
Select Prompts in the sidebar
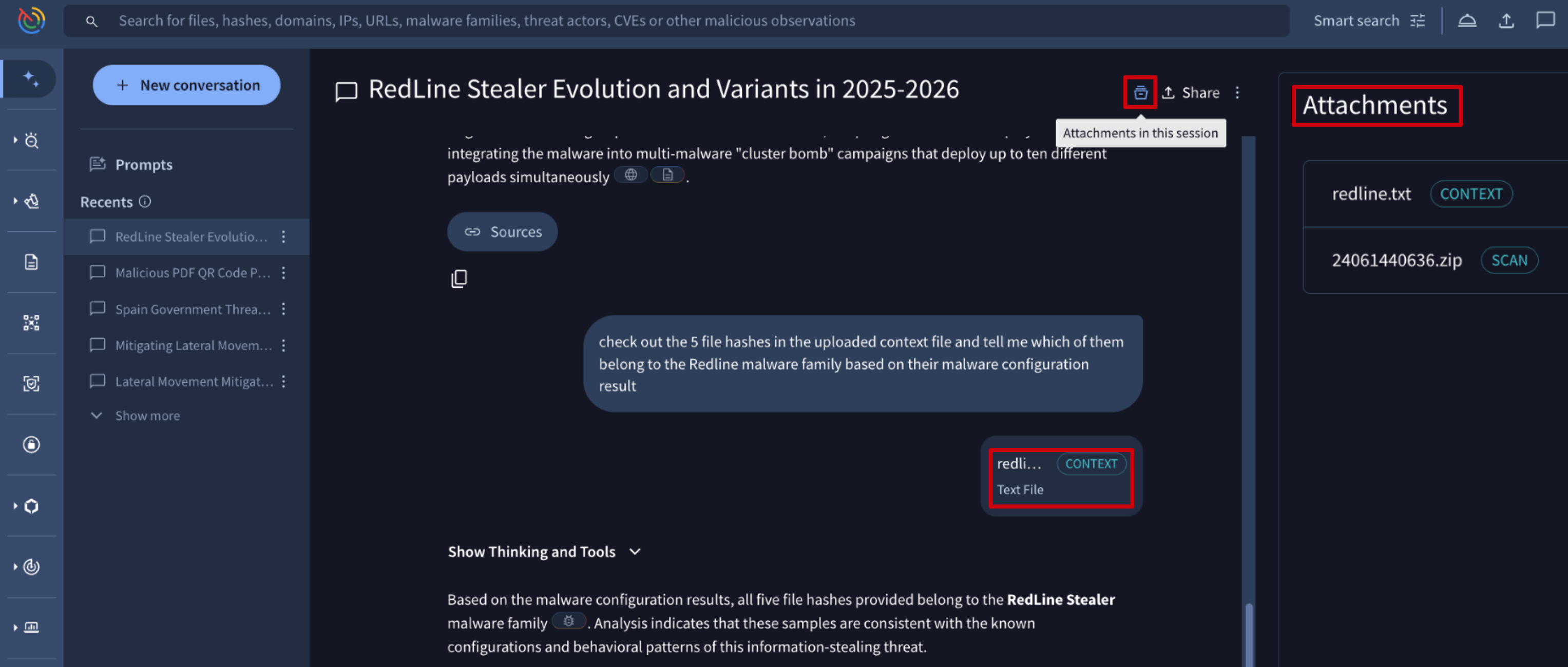pos(144,164)
